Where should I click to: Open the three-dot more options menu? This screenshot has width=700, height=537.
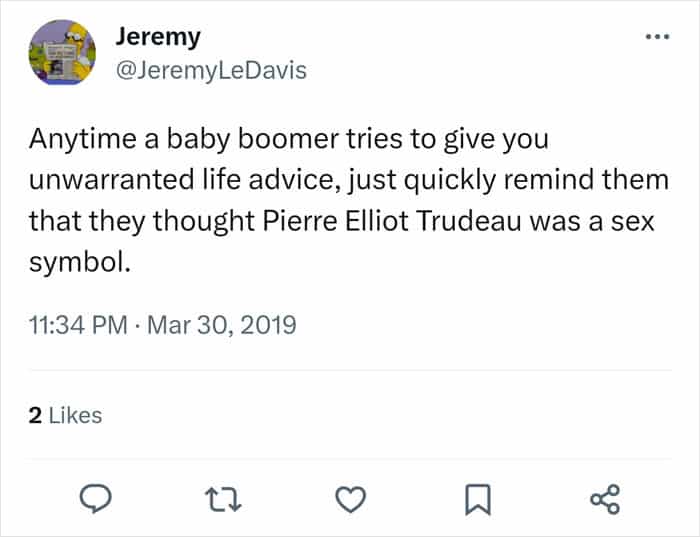tap(658, 37)
